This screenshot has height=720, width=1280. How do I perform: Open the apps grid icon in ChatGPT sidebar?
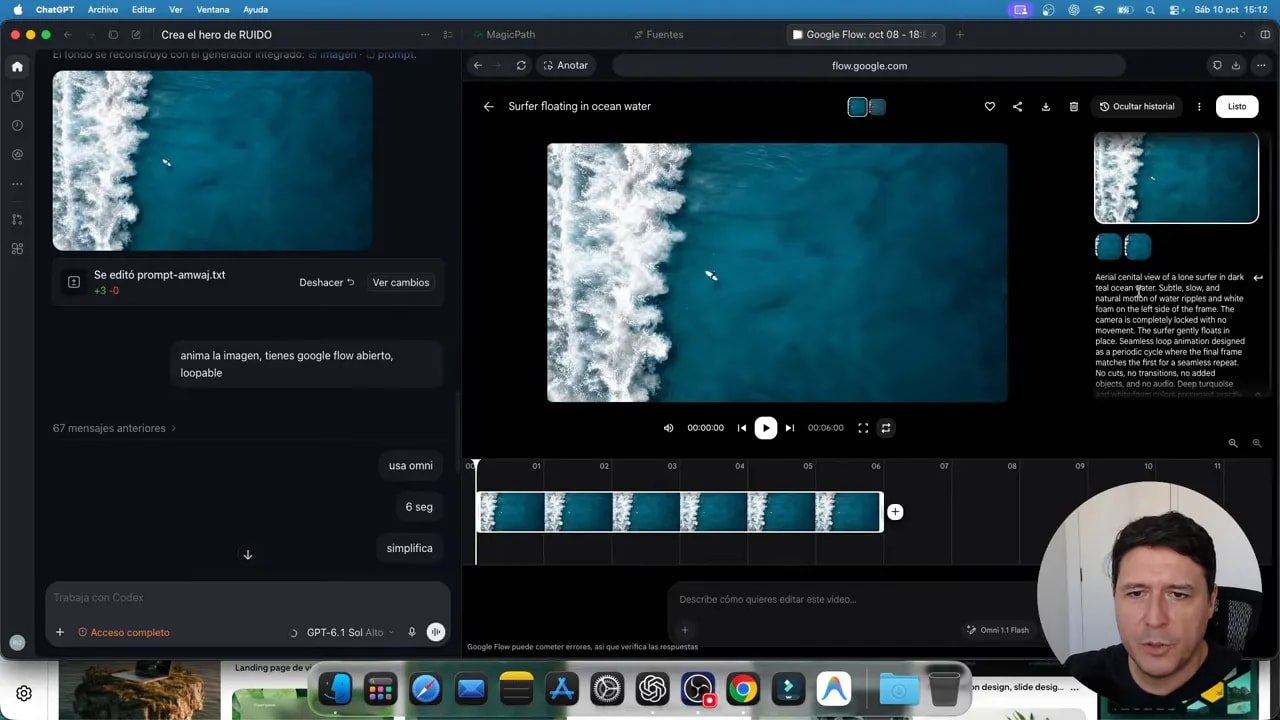coord(17,249)
